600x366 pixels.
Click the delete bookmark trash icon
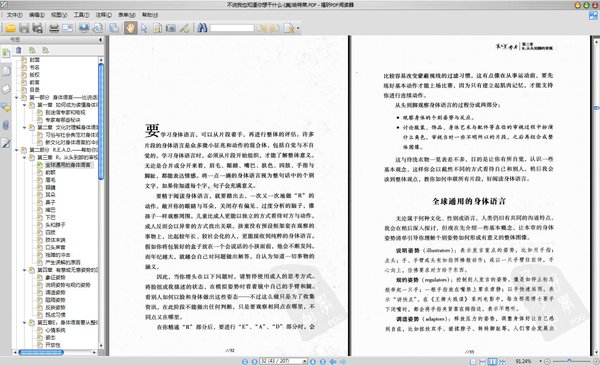coord(18,50)
